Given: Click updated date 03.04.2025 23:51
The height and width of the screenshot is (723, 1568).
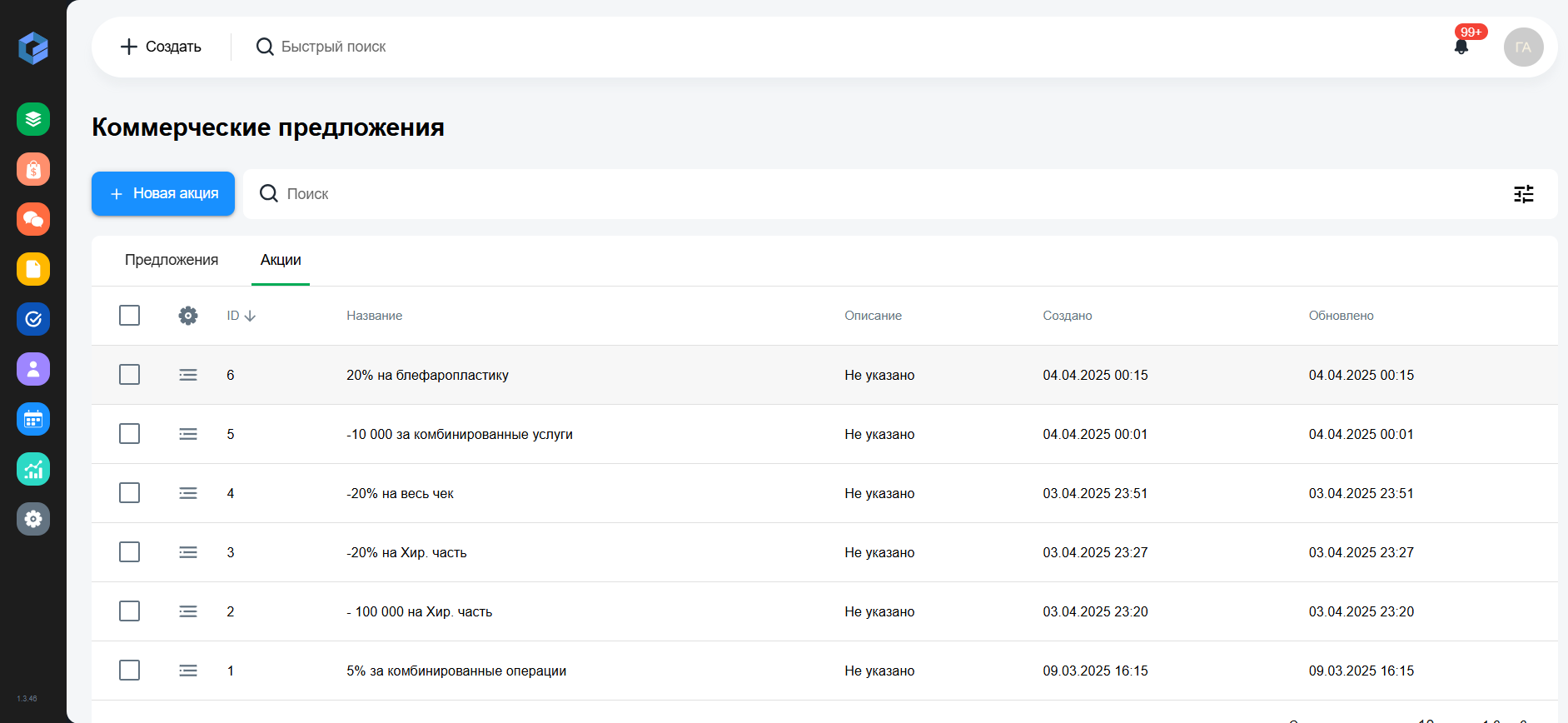Looking at the screenshot, I should [x=1361, y=493].
